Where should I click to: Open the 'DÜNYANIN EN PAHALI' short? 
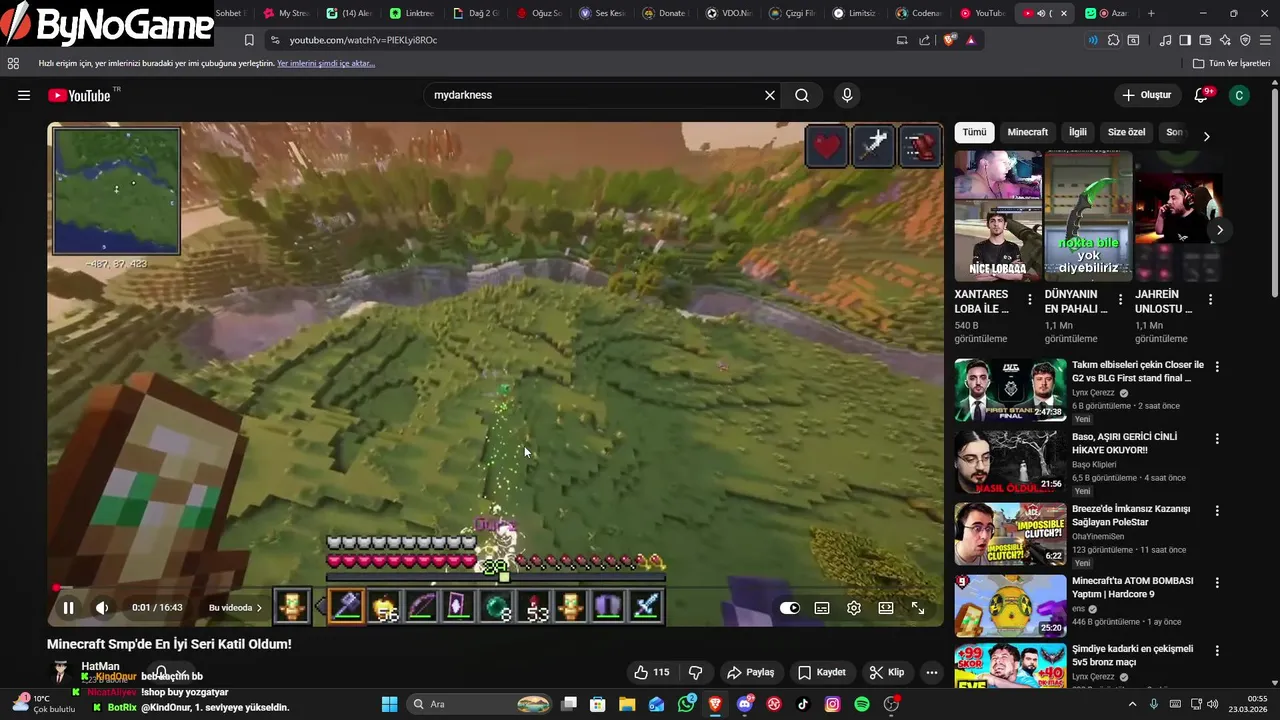[x=1088, y=216]
